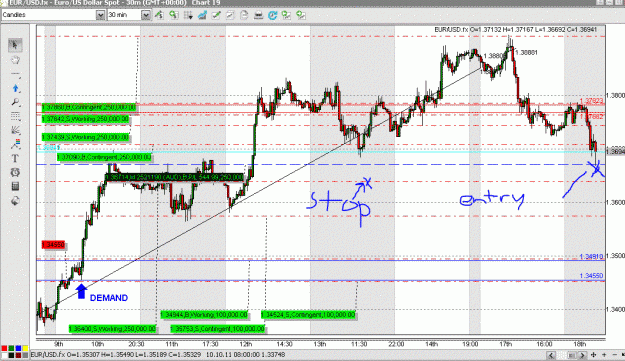Open the calculator tool
625x361 pixels.
pos(15,186)
